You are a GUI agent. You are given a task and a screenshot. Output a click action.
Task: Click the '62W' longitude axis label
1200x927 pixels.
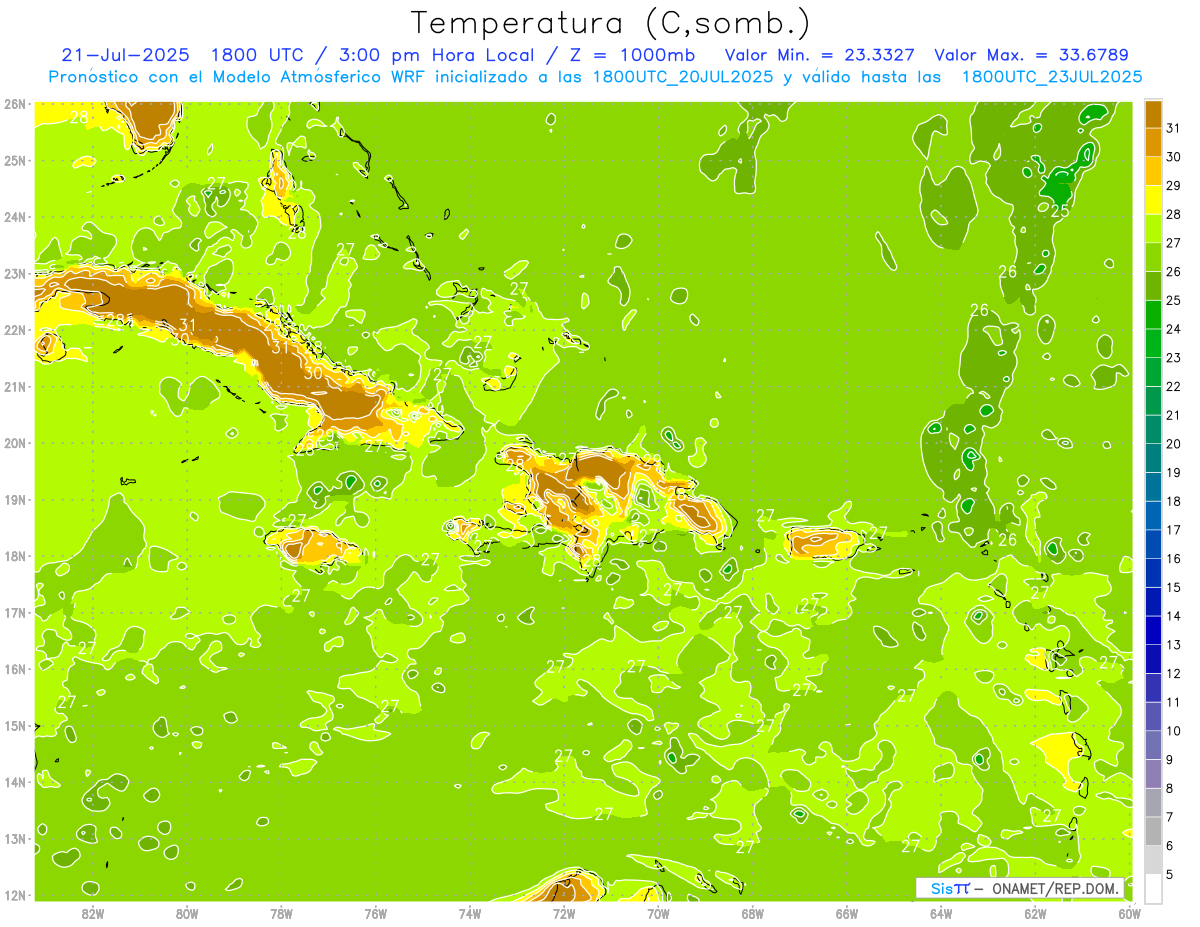(x=1035, y=913)
